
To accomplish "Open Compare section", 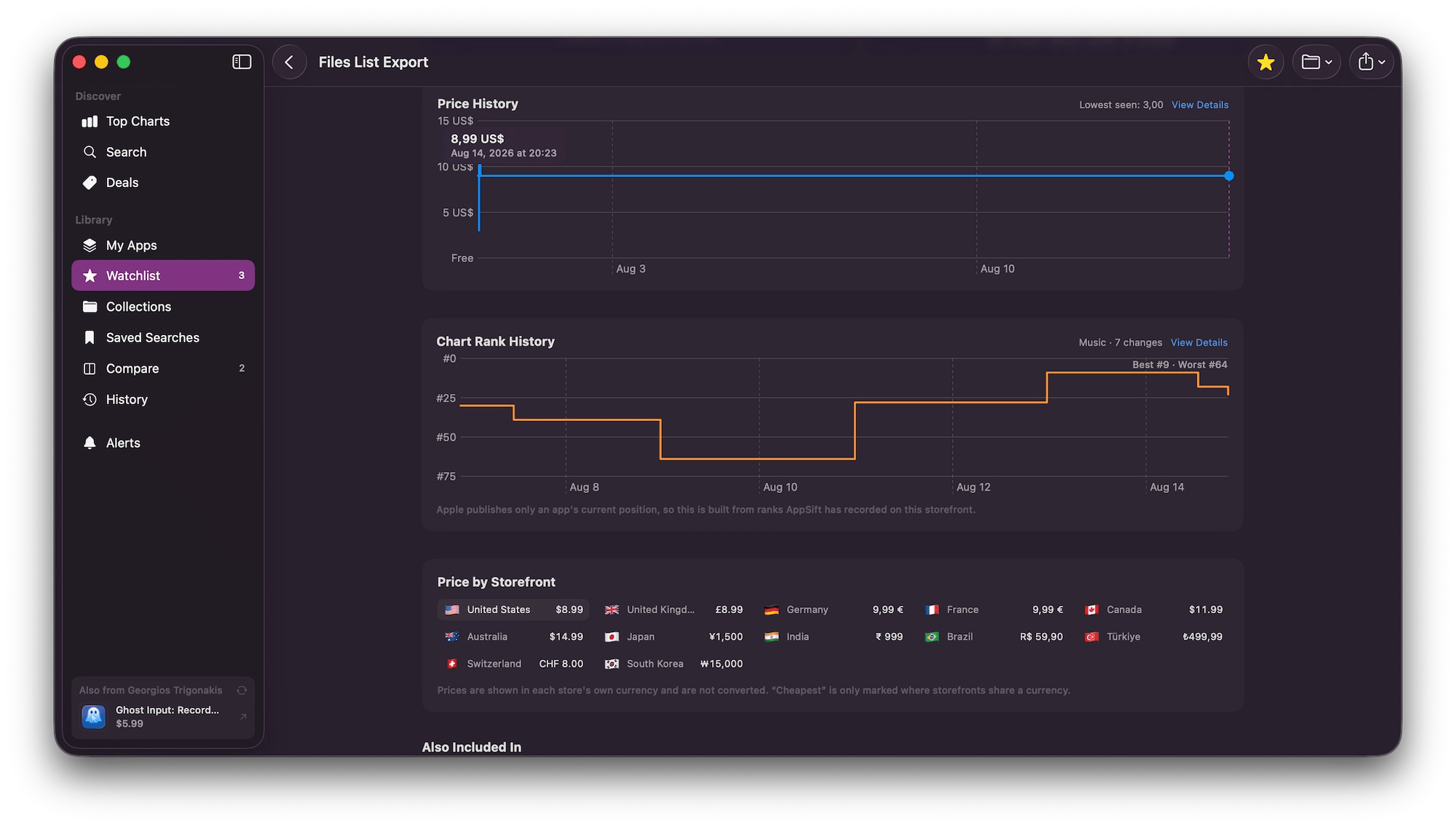I will pyautogui.click(x=163, y=368).
